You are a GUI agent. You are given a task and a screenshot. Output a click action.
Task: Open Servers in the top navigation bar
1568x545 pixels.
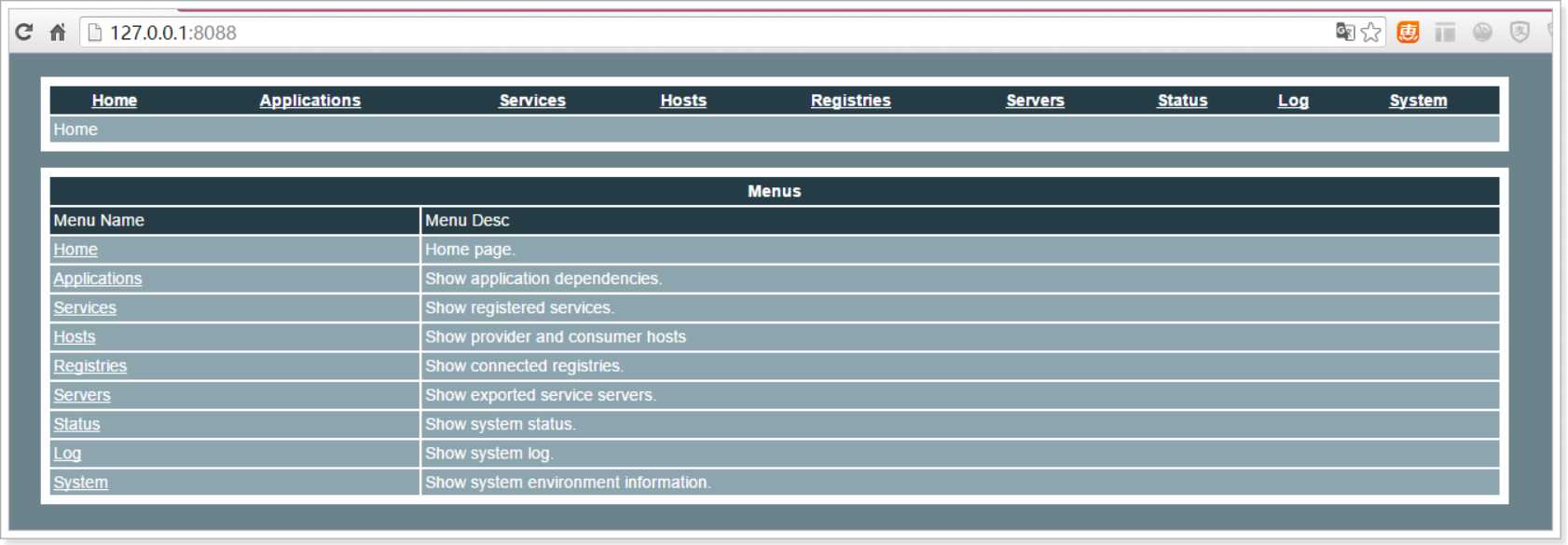click(x=1035, y=101)
